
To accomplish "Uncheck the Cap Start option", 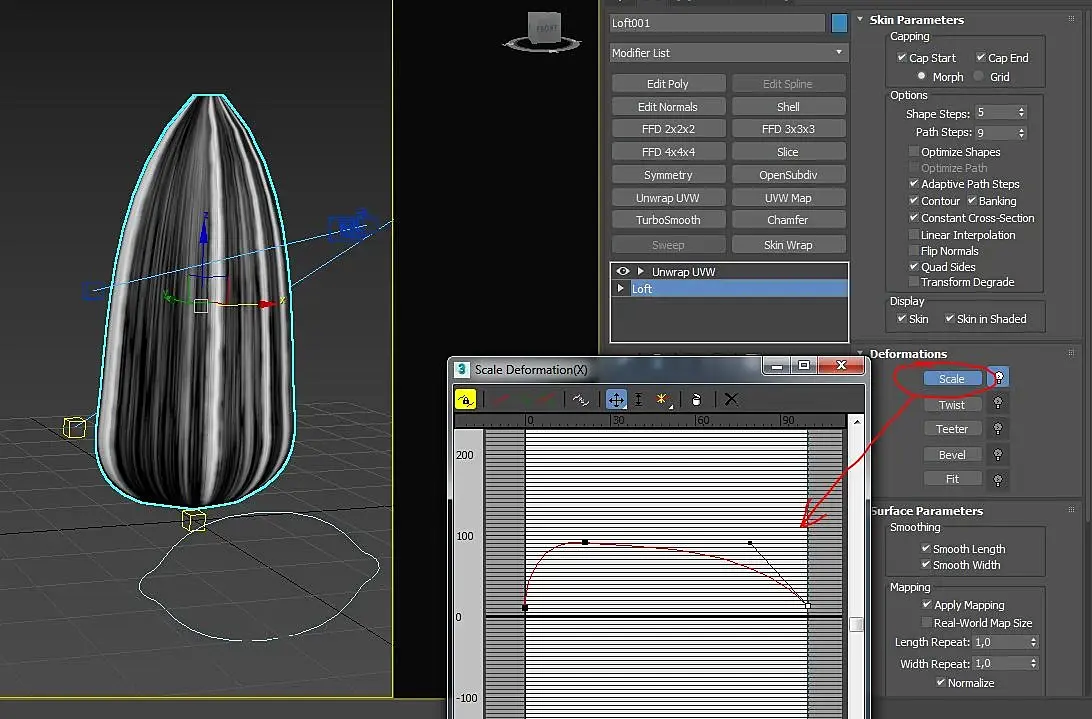I will pos(902,58).
